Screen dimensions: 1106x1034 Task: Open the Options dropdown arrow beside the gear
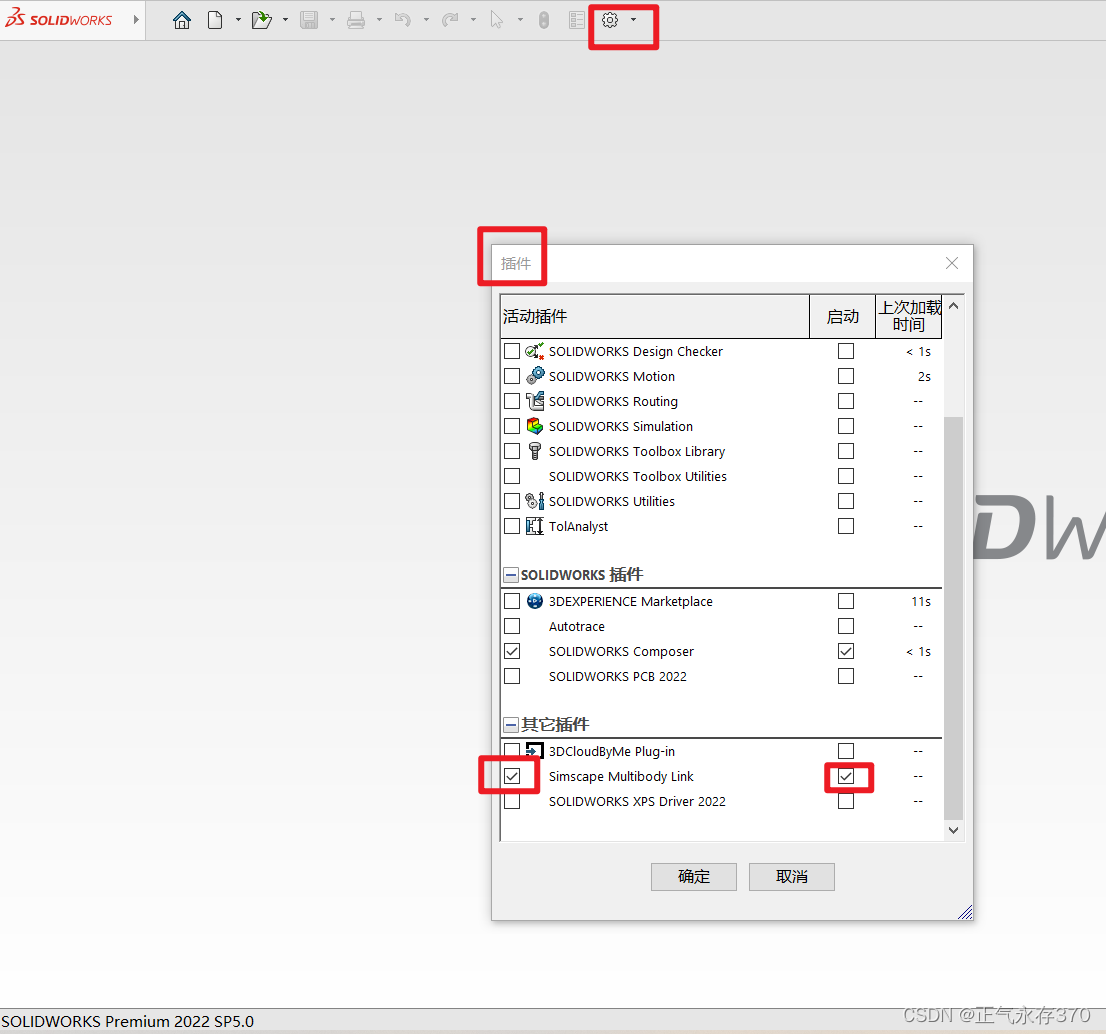click(x=634, y=19)
